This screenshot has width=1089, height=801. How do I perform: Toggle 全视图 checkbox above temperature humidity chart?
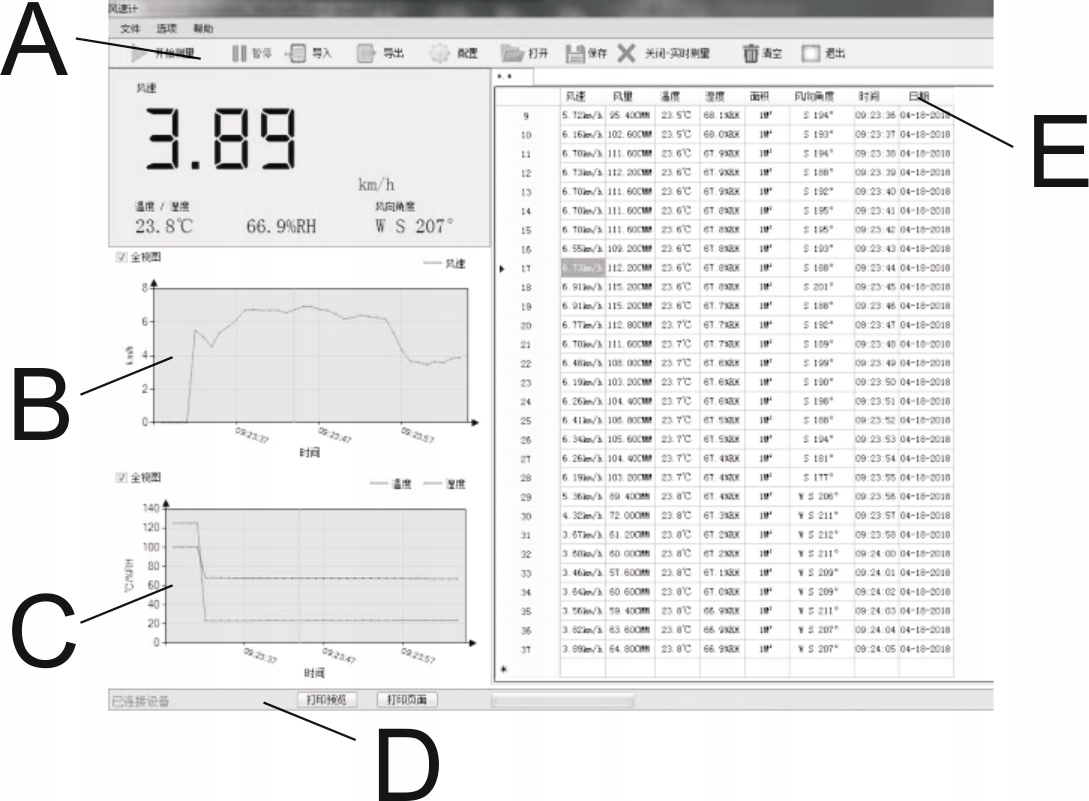[x=122, y=478]
